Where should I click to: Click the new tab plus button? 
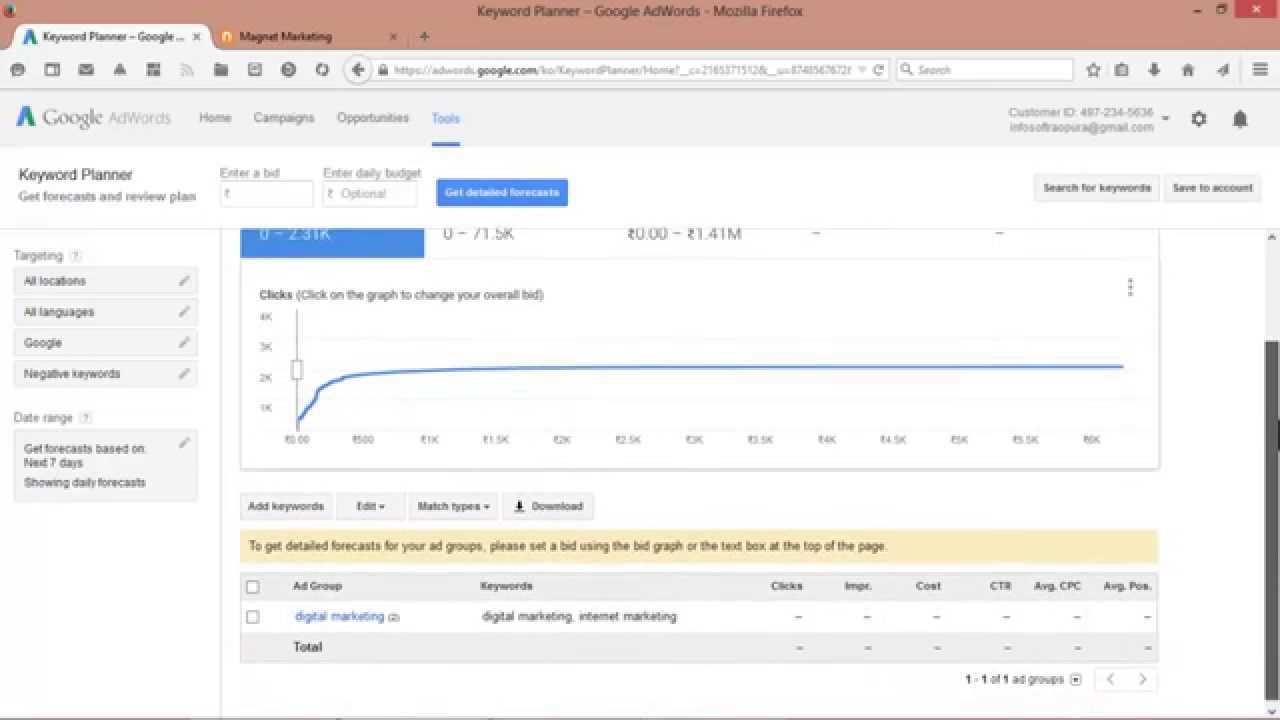click(x=424, y=36)
